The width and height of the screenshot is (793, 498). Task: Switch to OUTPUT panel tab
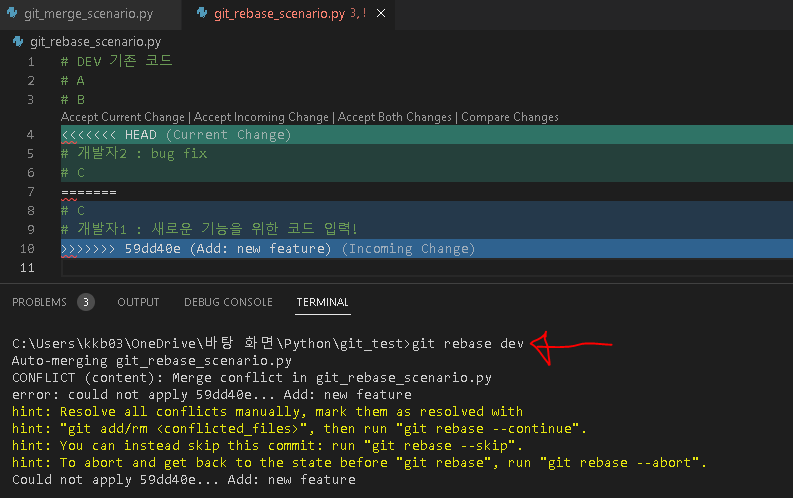click(x=138, y=302)
